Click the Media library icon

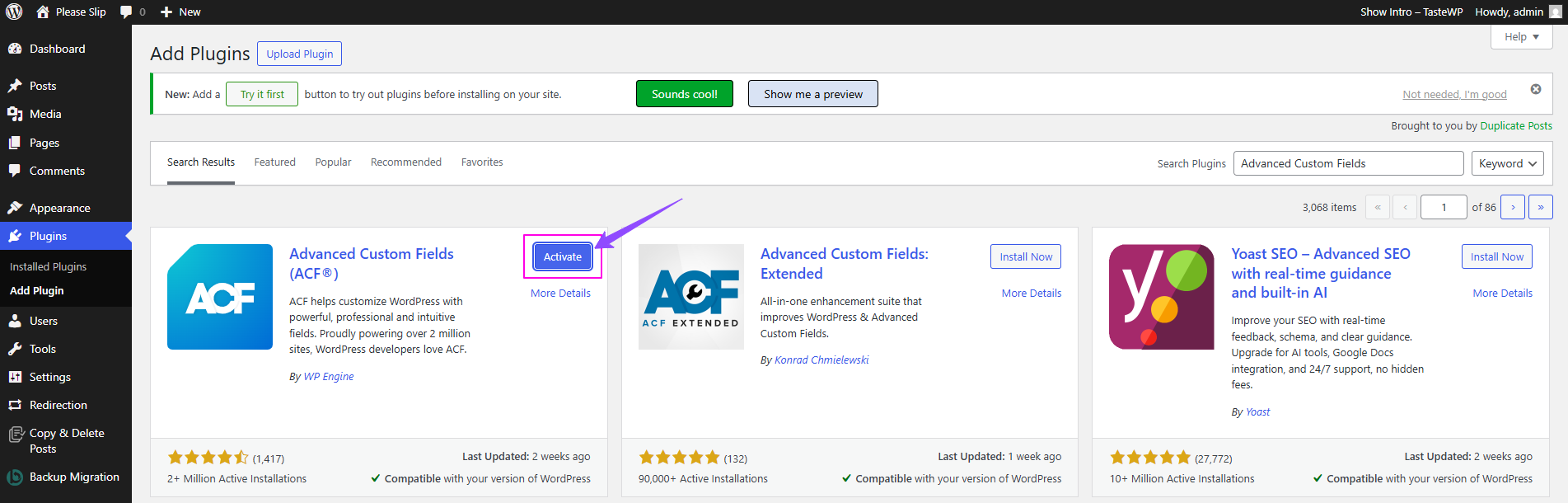coord(15,114)
